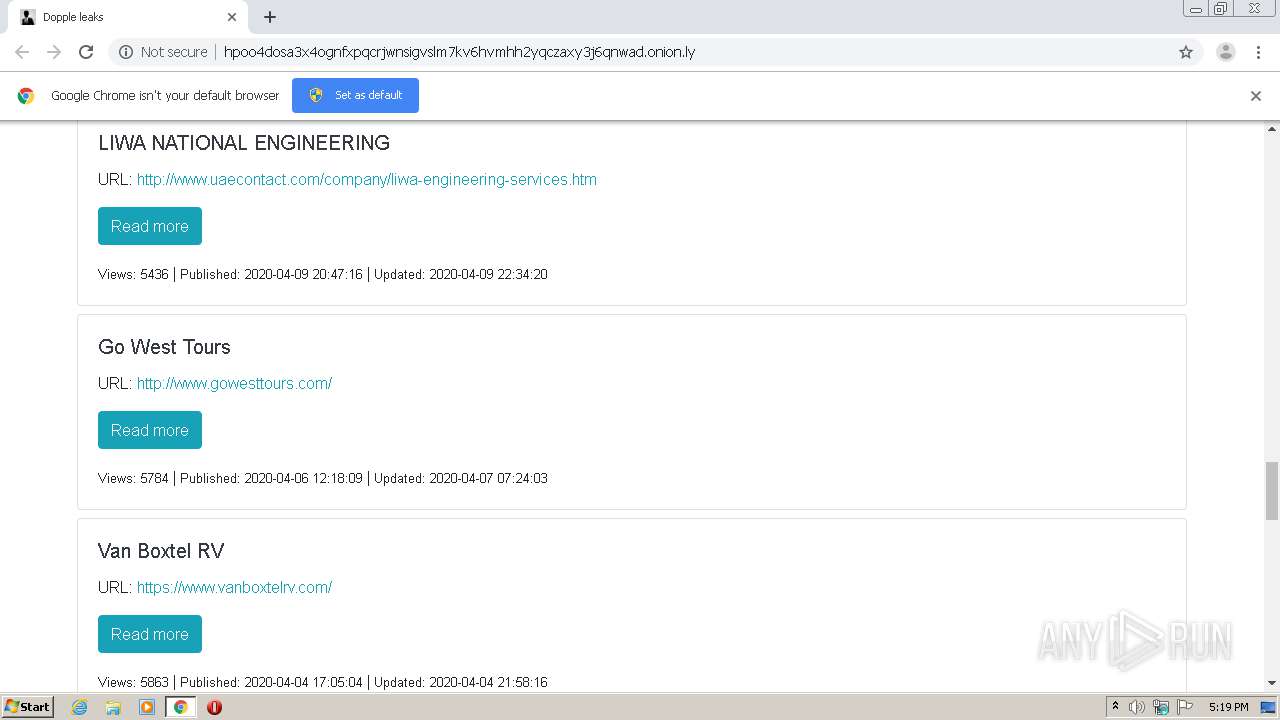Open Chrome's three-dot menu
This screenshot has width=1280, height=720.
coord(1259,52)
